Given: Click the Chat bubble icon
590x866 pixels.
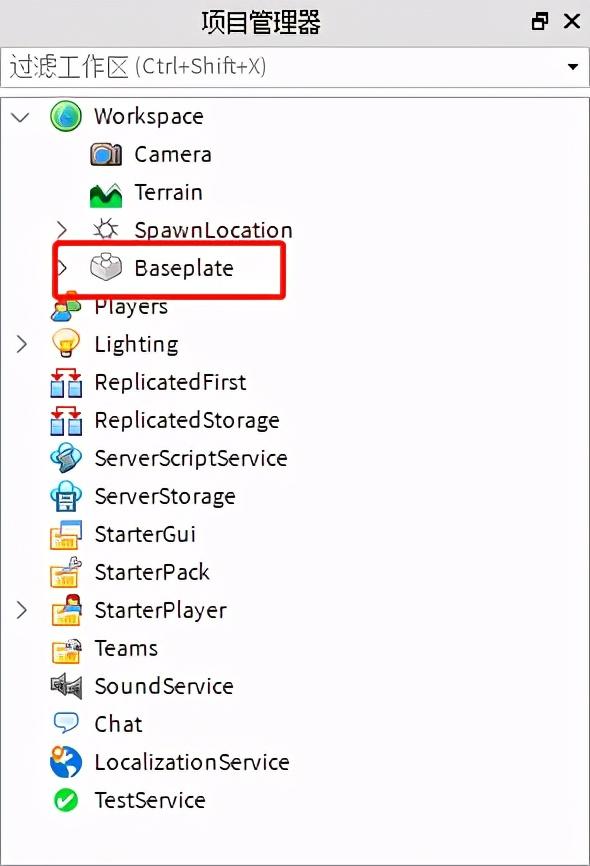Looking at the screenshot, I should click(x=66, y=724).
